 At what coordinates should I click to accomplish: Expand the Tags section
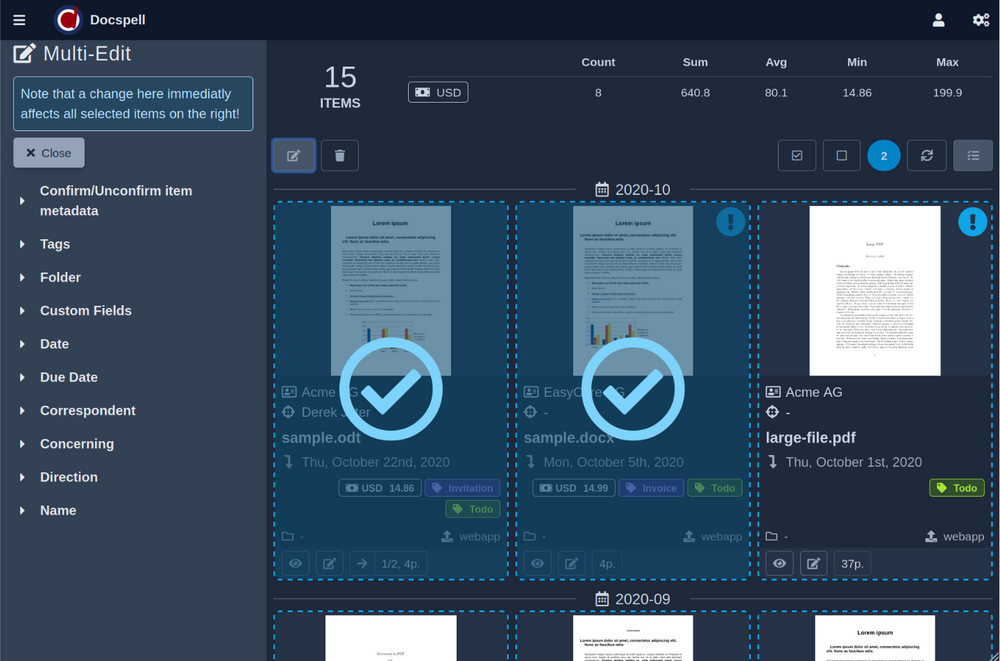point(55,244)
